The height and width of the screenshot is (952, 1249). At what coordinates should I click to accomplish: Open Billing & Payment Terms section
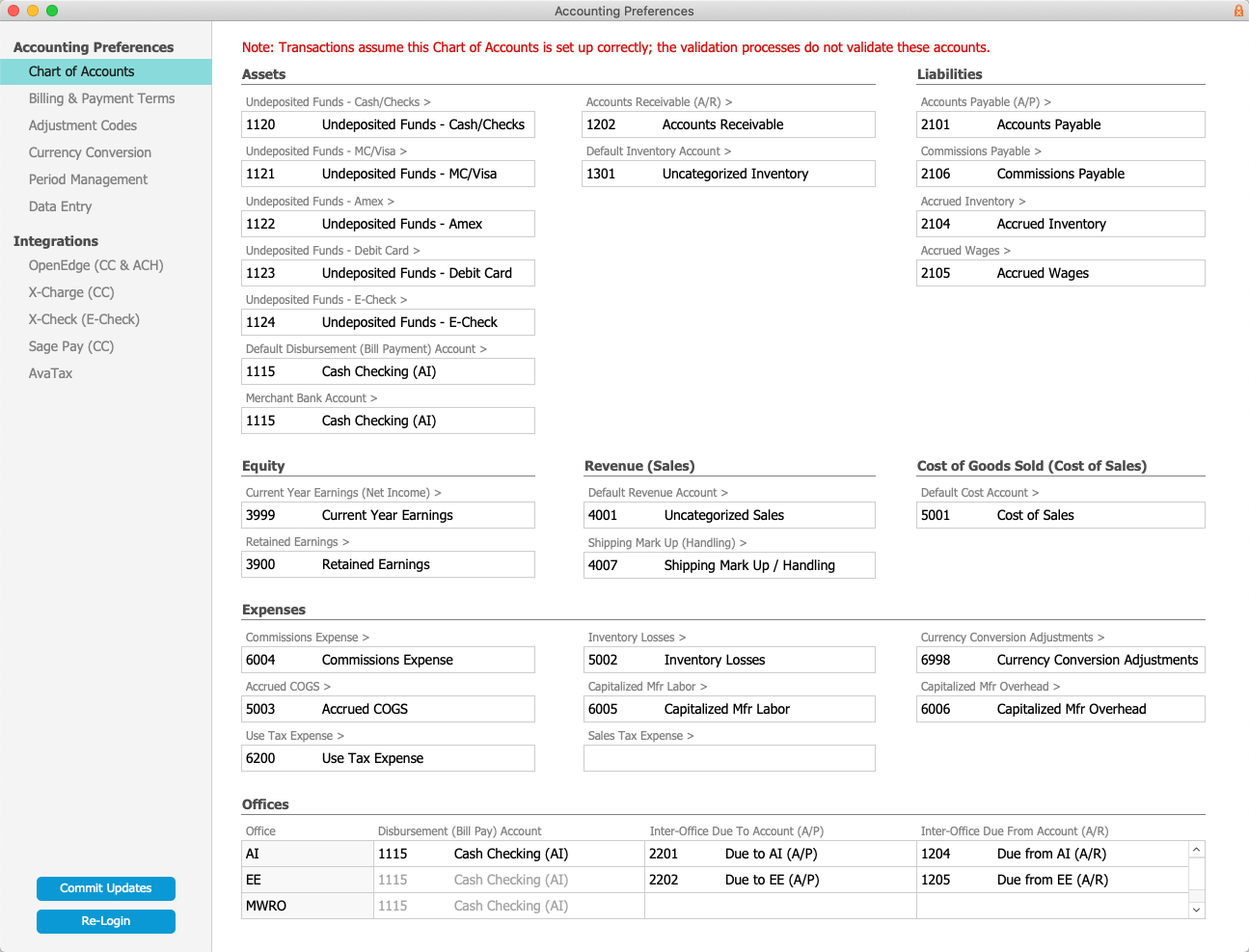(101, 98)
